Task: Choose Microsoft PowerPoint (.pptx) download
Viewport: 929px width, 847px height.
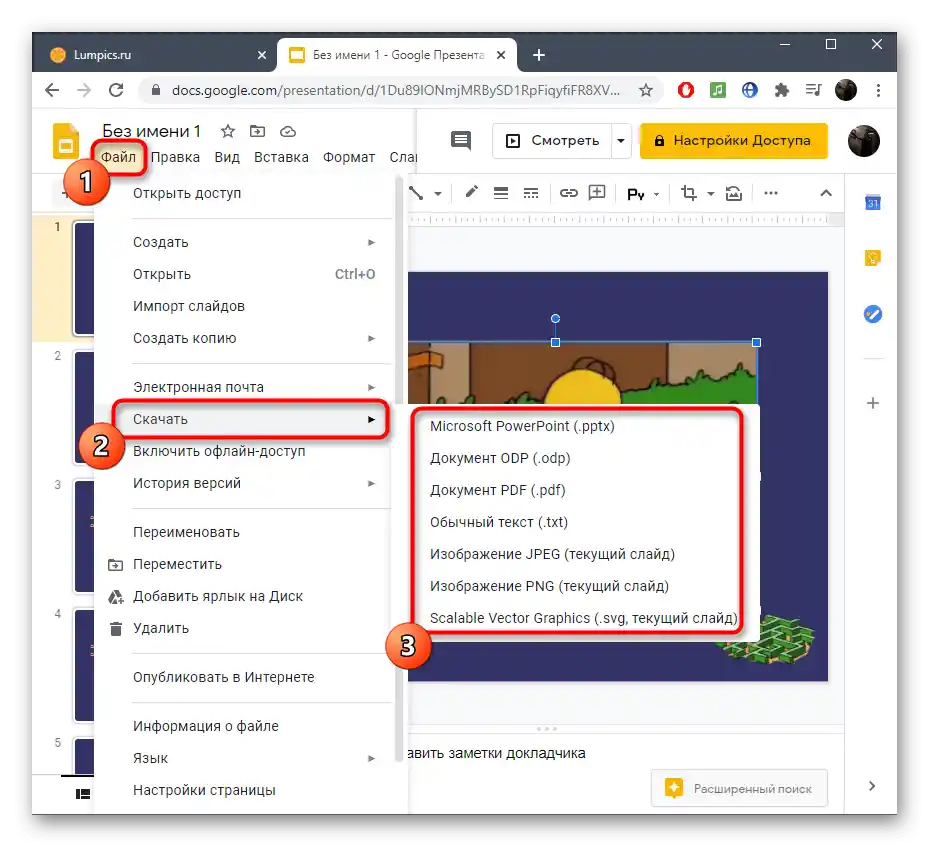Action: coord(522,426)
